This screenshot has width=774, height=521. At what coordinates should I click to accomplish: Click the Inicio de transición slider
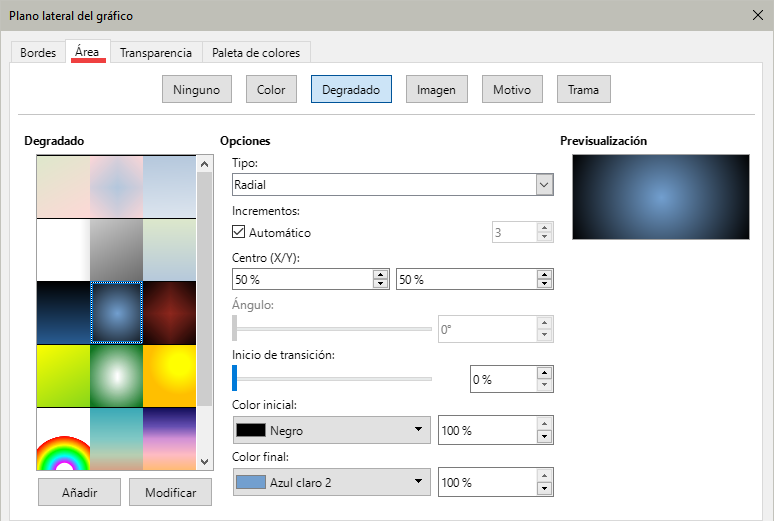332,378
